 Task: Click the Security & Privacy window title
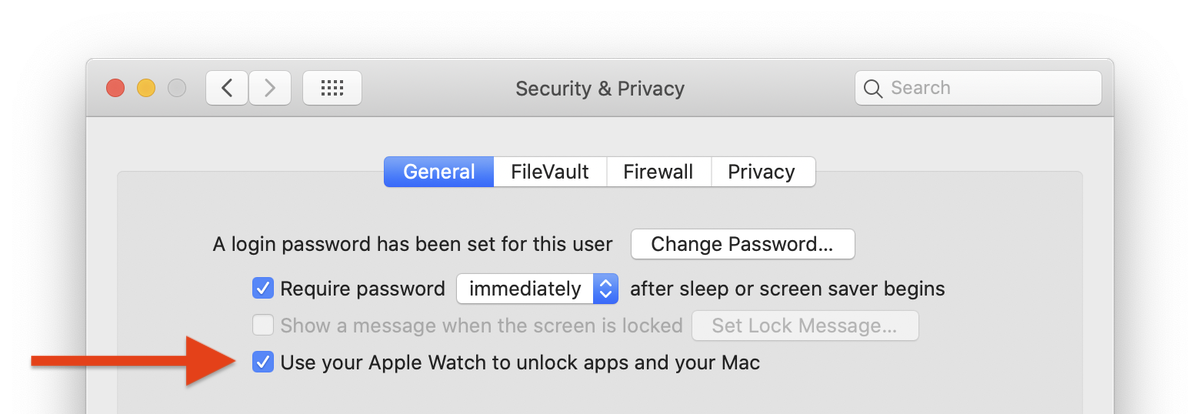click(x=600, y=88)
